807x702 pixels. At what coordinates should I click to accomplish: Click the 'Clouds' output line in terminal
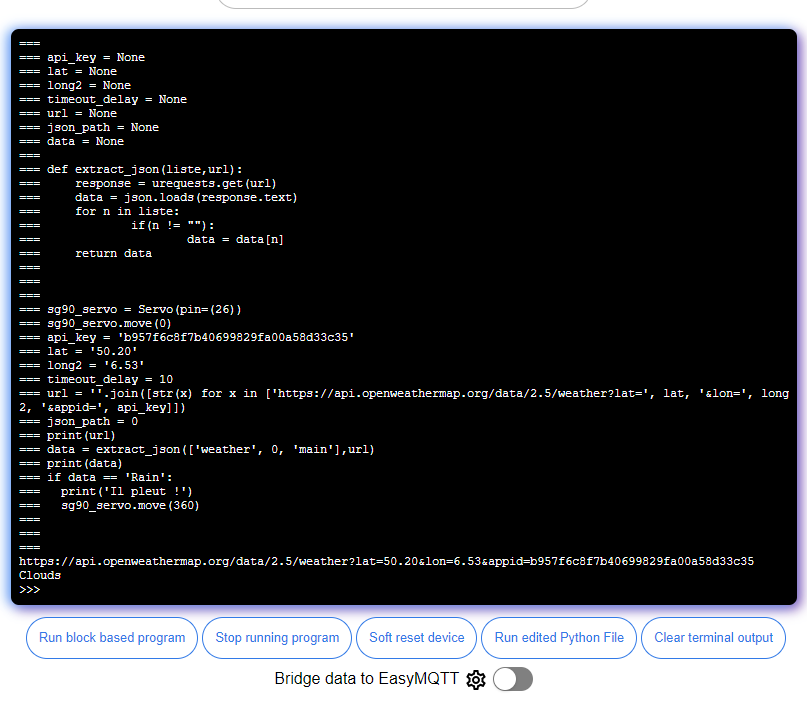pos(40,576)
